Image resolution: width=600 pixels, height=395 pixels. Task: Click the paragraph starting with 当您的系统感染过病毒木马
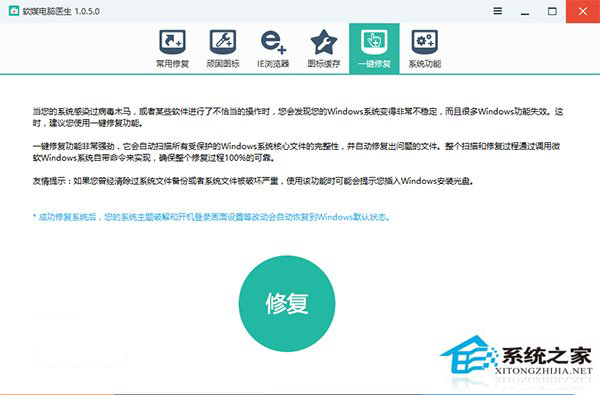(x=298, y=117)
